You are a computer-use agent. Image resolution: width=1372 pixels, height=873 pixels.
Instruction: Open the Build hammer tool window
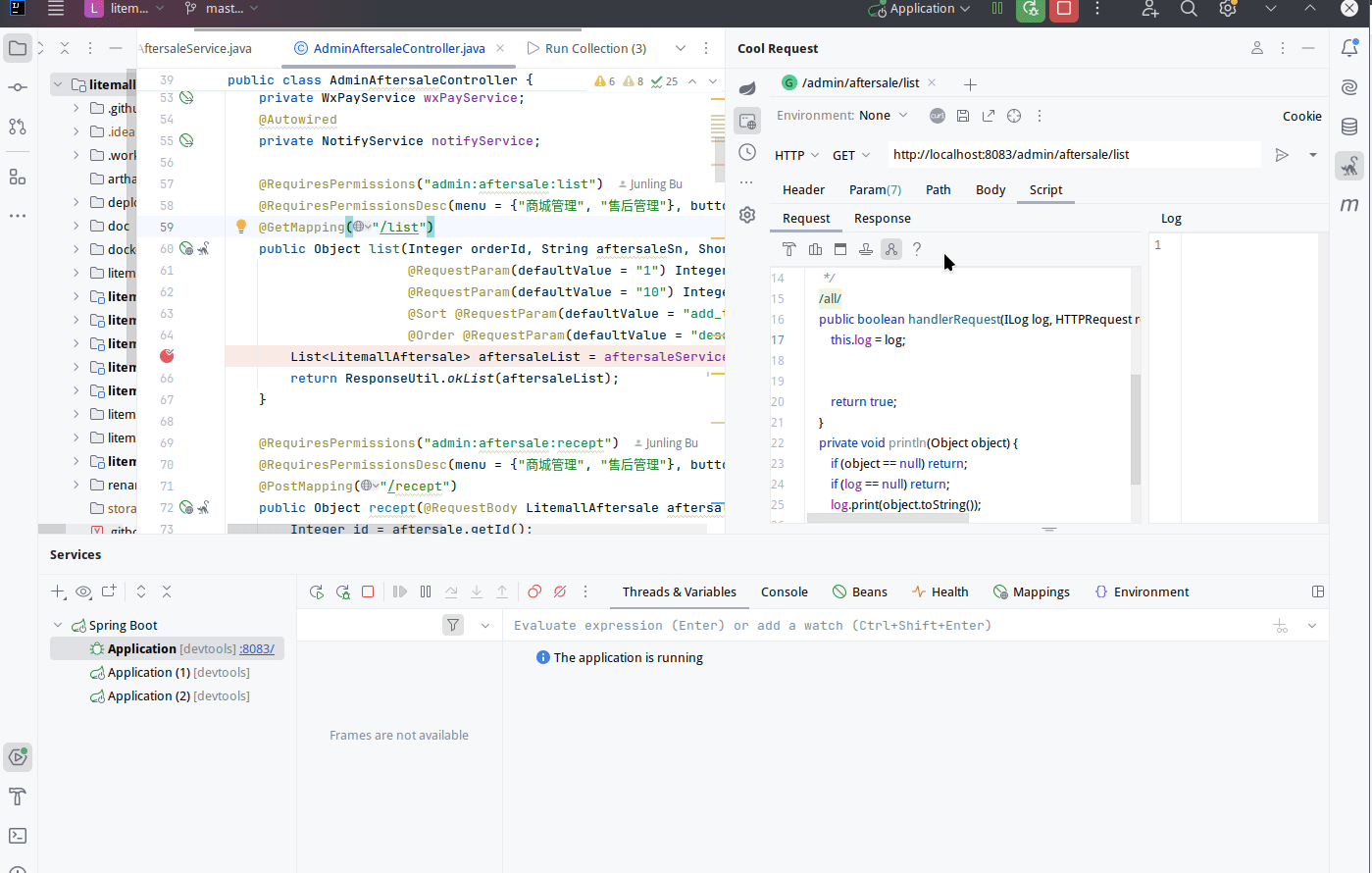[x=18, y=796]
